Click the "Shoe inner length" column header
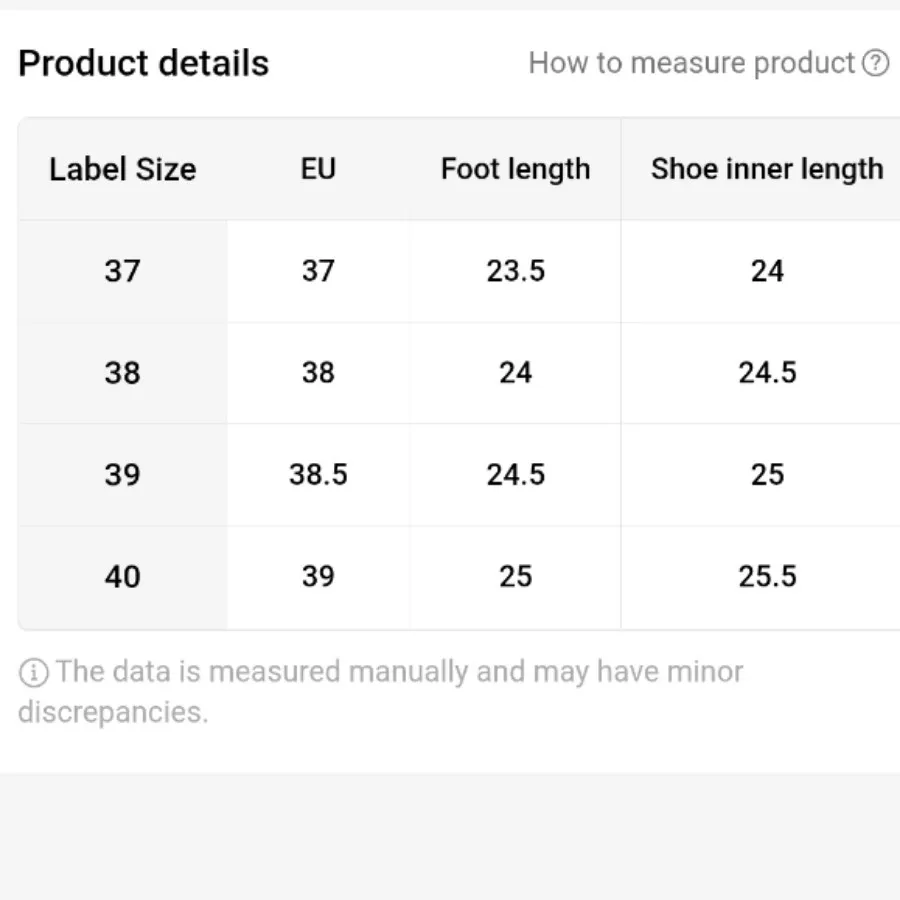 pyautogui.click(x=767, y=169)
